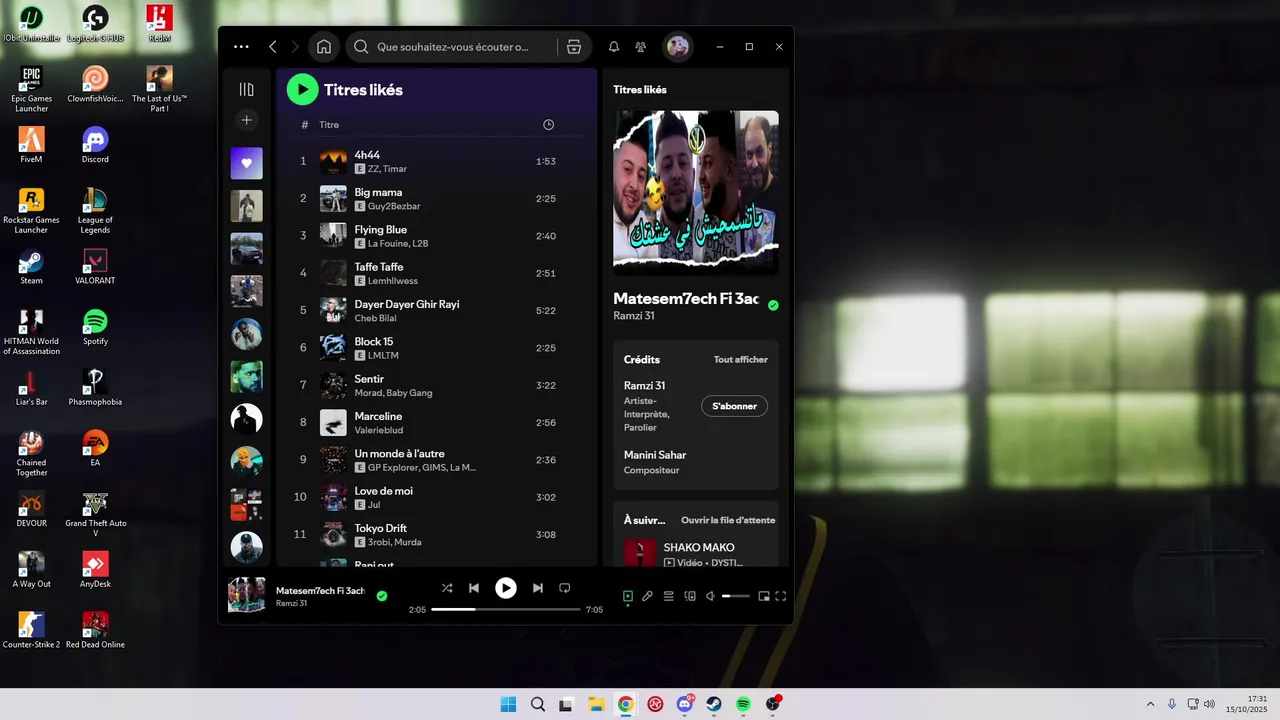Open the connect to a device icon
The height and width of the screenshot is (720, 1280).
(690, 596)
